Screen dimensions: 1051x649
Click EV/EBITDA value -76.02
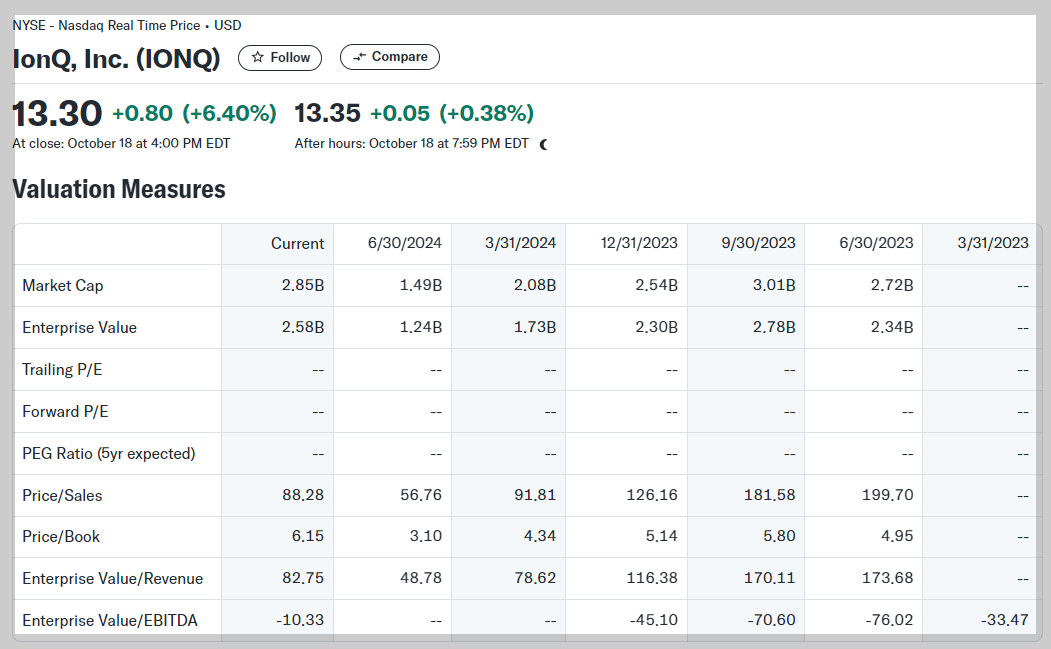click(889, 620)
